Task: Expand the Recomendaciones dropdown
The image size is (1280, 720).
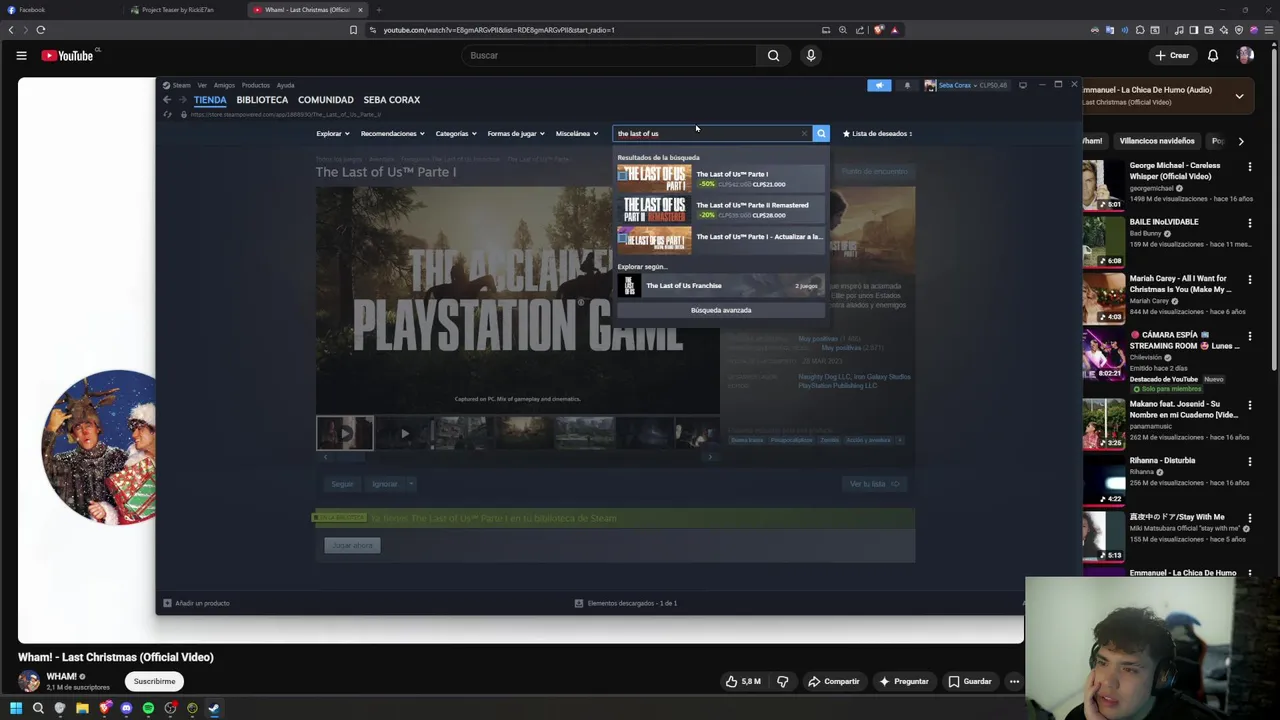Action: 392,133
